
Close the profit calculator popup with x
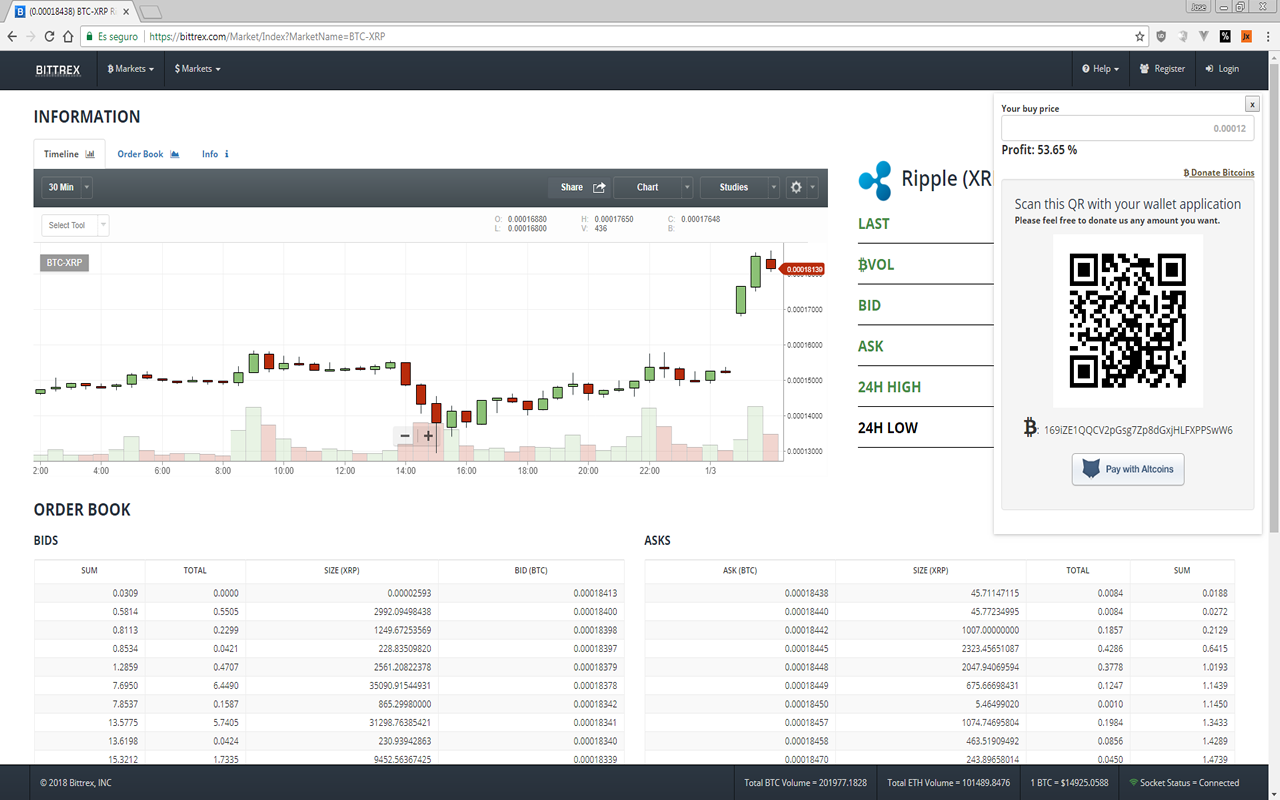pyautogui.click(x=1252, y=104)
